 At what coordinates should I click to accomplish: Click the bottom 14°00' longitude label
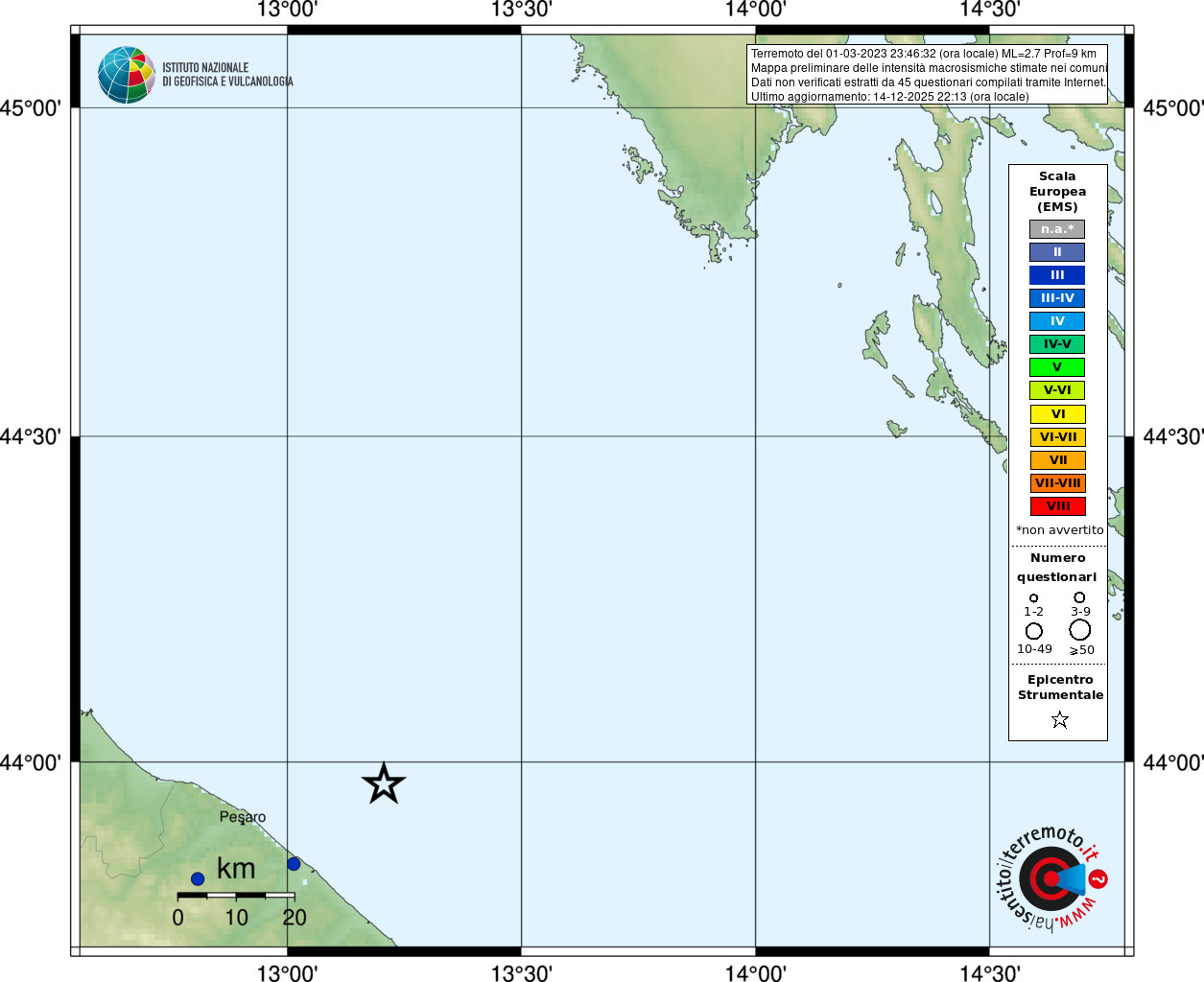755,973
